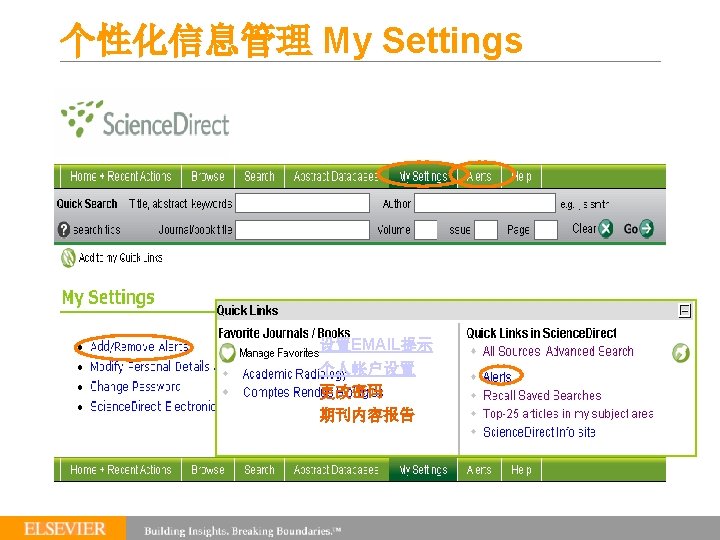Open Help tab in bottom navigation bar
Image resolution: width=720 pixels, height=540 pixels.
click(522, 470)
